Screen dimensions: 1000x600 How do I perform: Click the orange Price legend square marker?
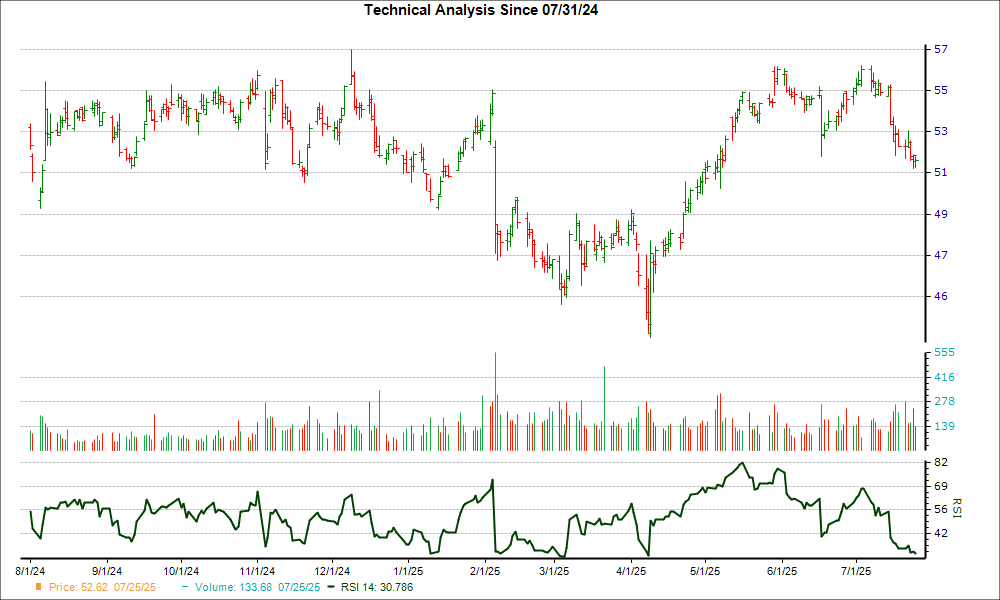coord(38,587)
